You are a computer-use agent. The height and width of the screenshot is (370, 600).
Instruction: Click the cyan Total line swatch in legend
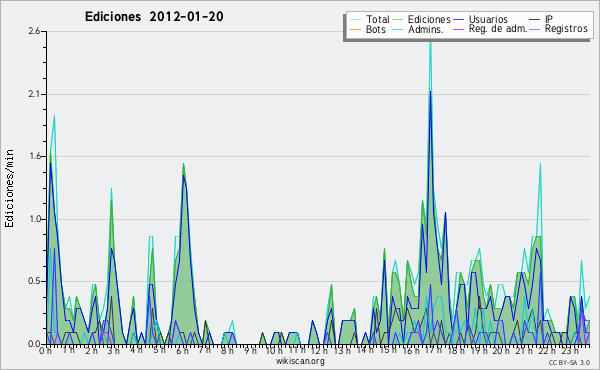pyautogui.click(x=355, y=20)
